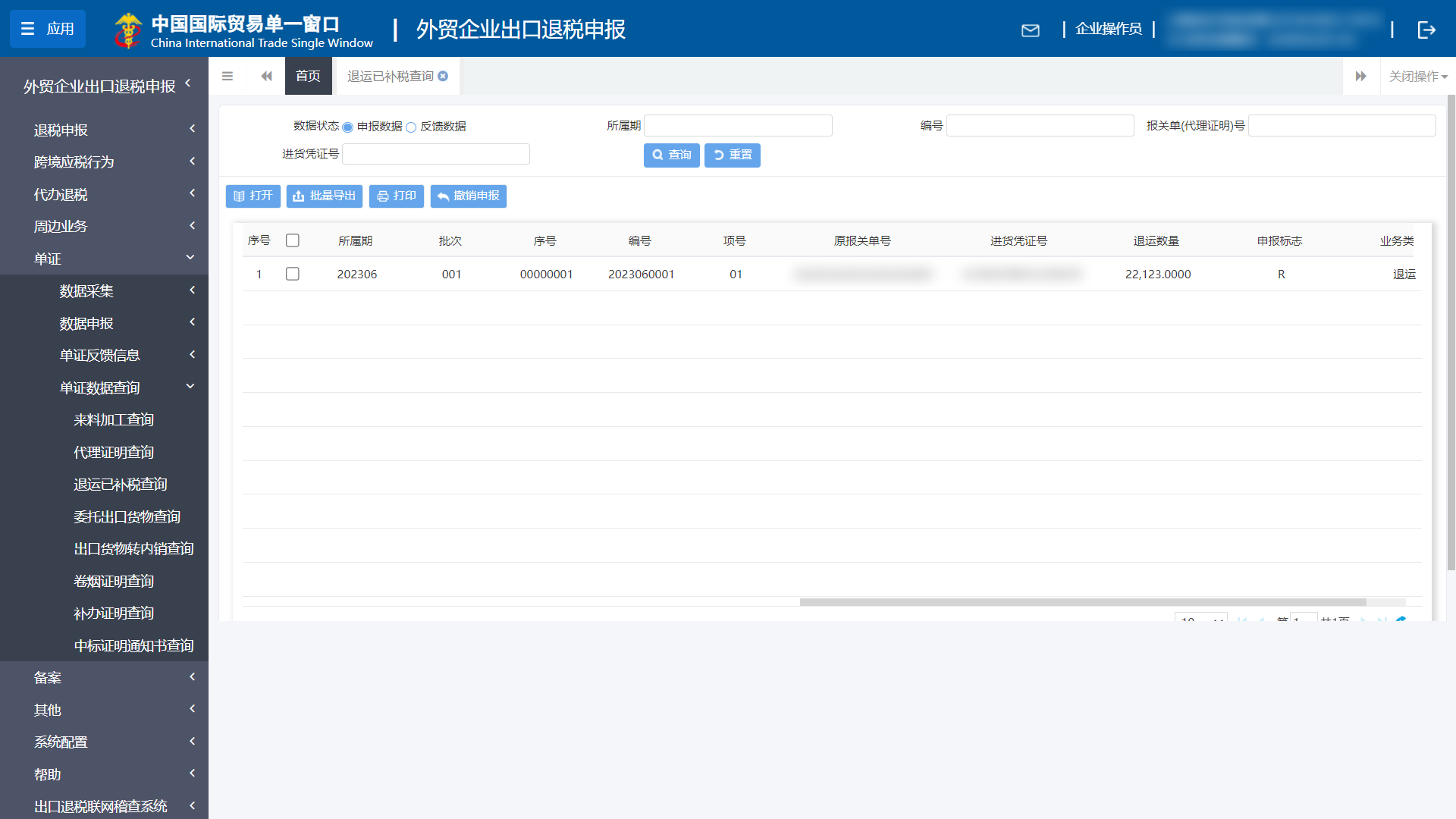Click the double-left arrow to scroll tabs

pyautogui.click(x=266, y=76)
